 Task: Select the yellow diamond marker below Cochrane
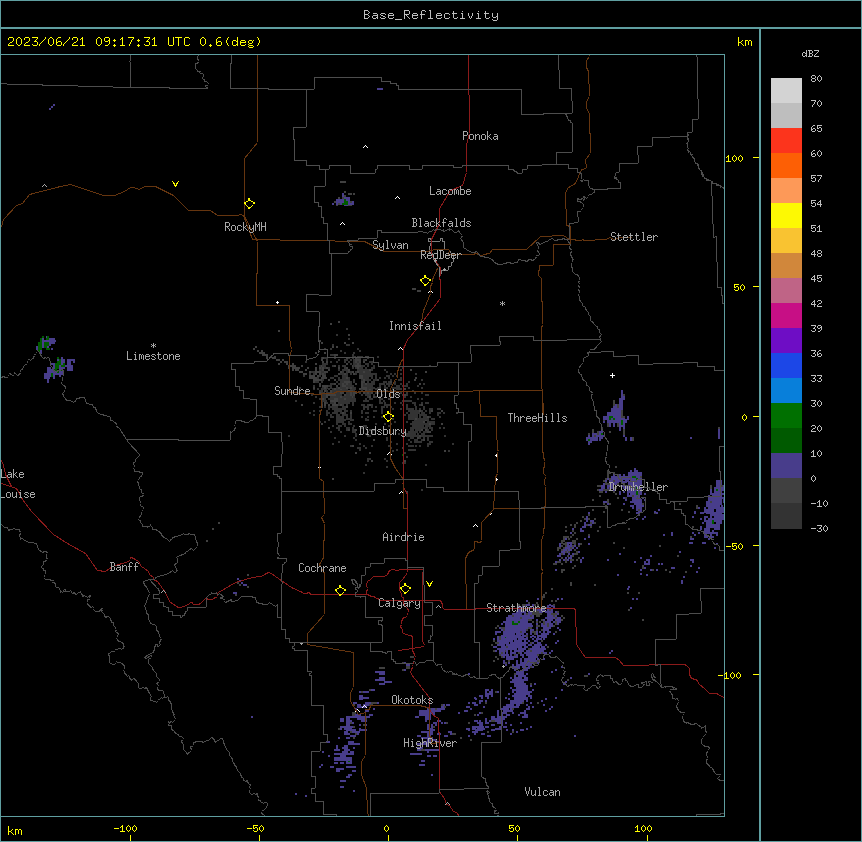(x=340, y=590)
